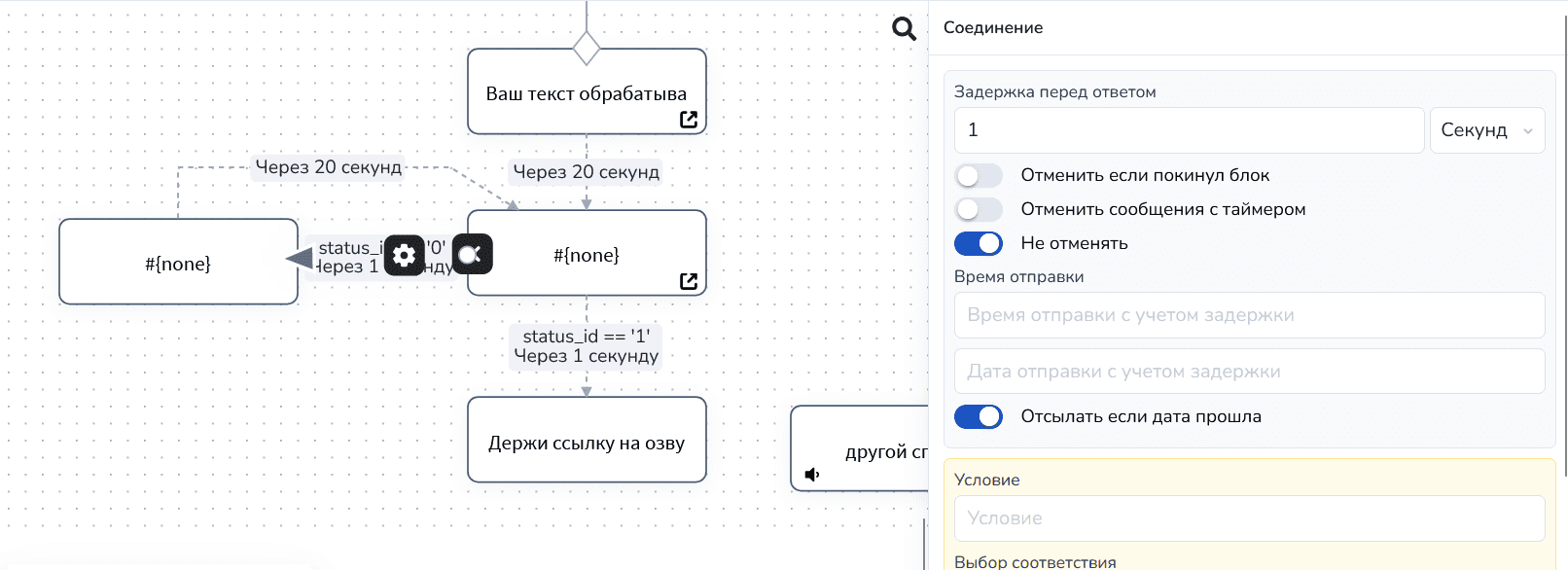Select the "status_id == '1'" connection label
The height and width of the screenshot is (570, 1568).
(x=587, y=337)
